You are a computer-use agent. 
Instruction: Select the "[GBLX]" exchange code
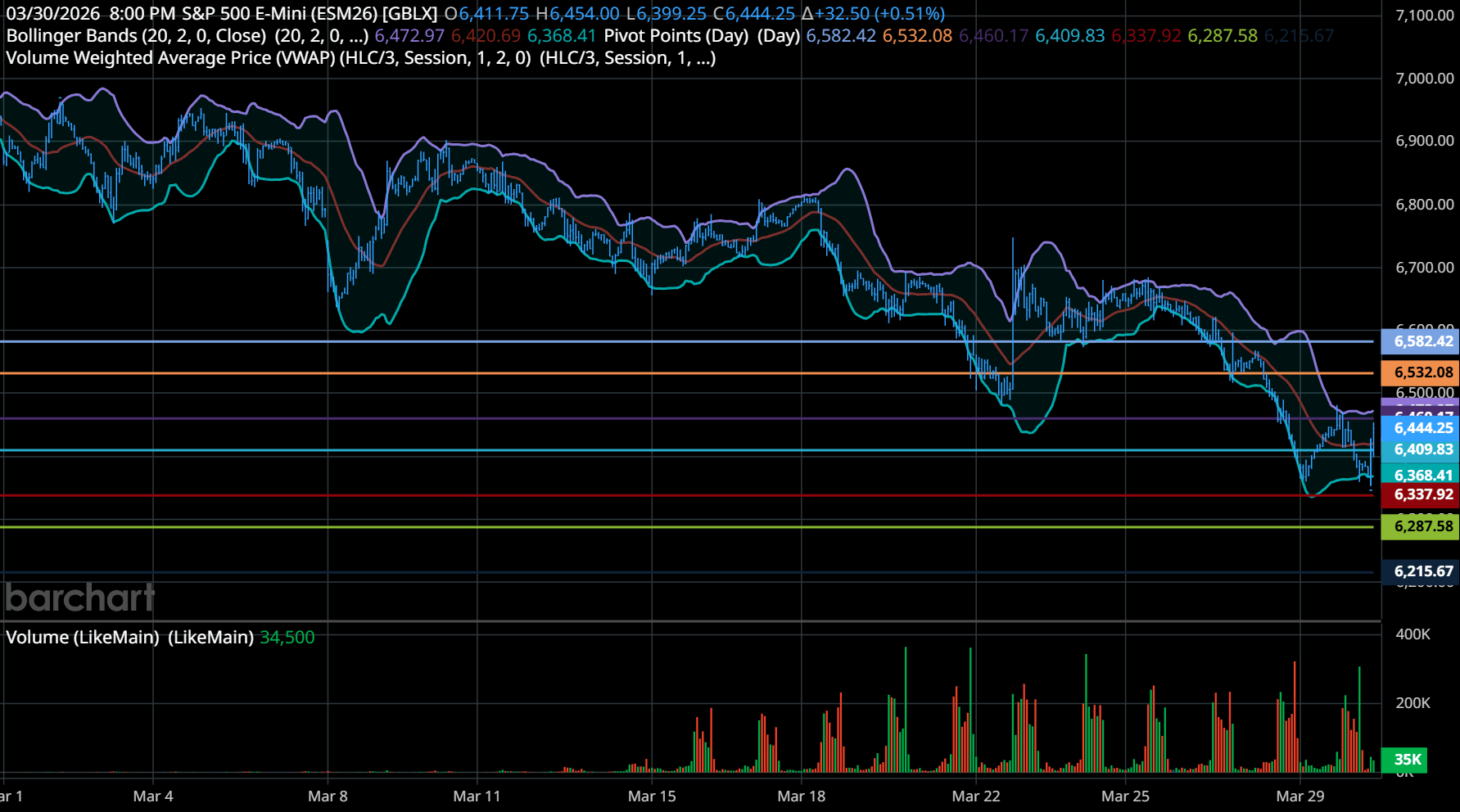[x=409, y=14]
